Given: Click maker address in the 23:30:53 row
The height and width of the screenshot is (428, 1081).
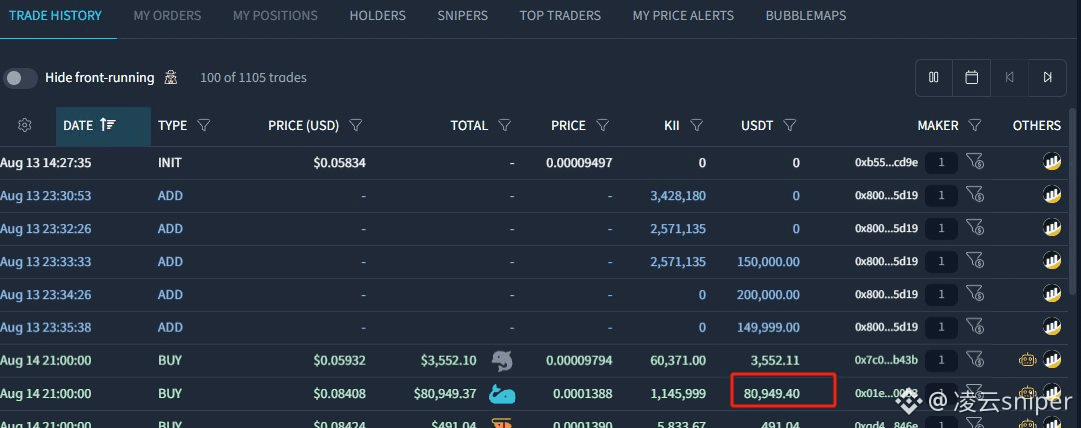Looking at the screenshot, I should 886,196.
